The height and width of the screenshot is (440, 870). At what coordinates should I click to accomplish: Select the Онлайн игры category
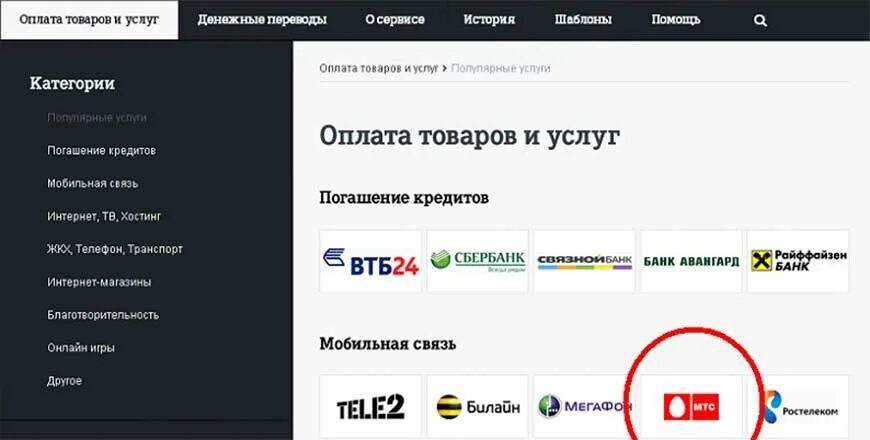click(81, 348)
